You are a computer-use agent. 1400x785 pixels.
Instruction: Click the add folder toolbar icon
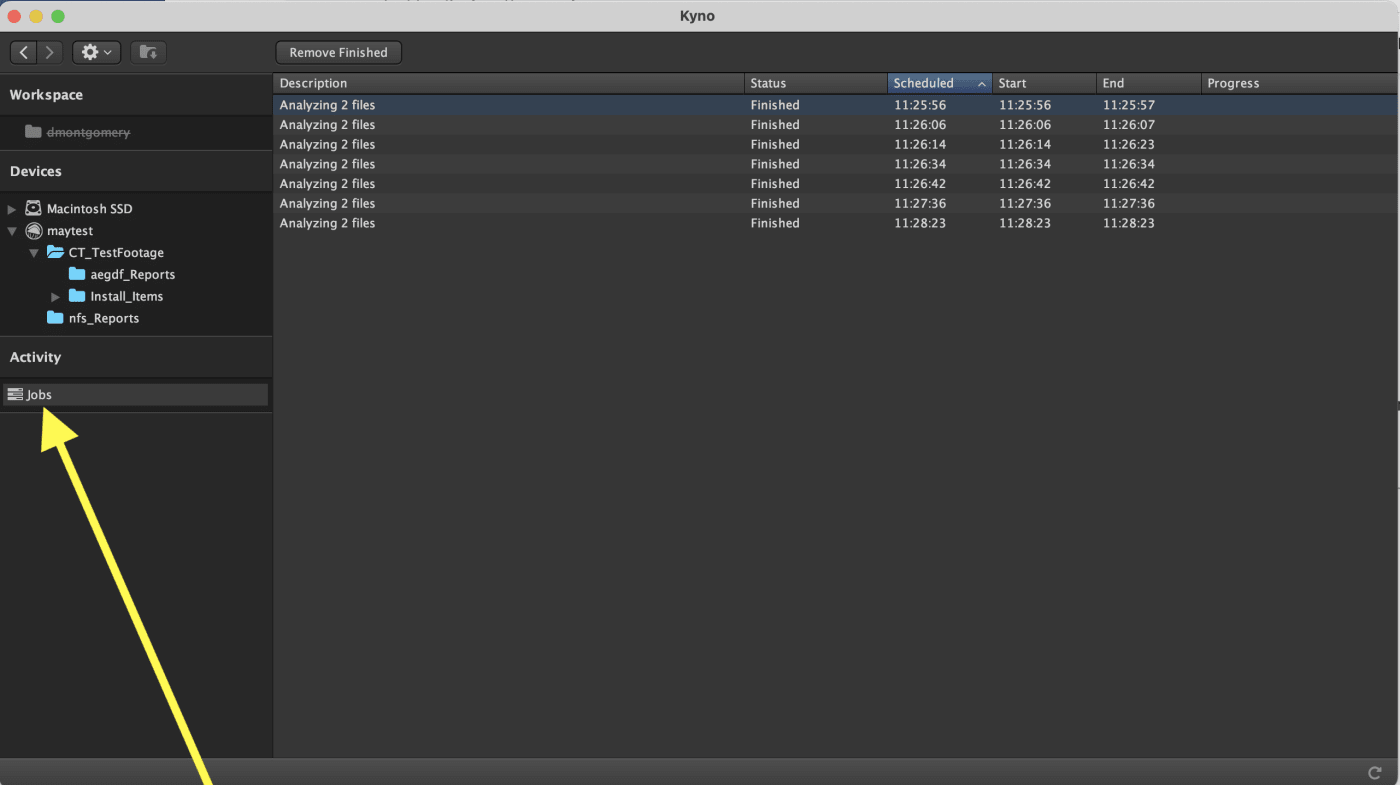point(148,52)
